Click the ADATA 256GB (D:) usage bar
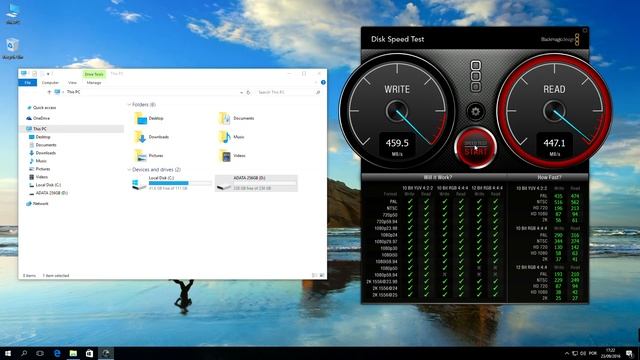Screen dimensions: 640x360 tap(265, 183)
